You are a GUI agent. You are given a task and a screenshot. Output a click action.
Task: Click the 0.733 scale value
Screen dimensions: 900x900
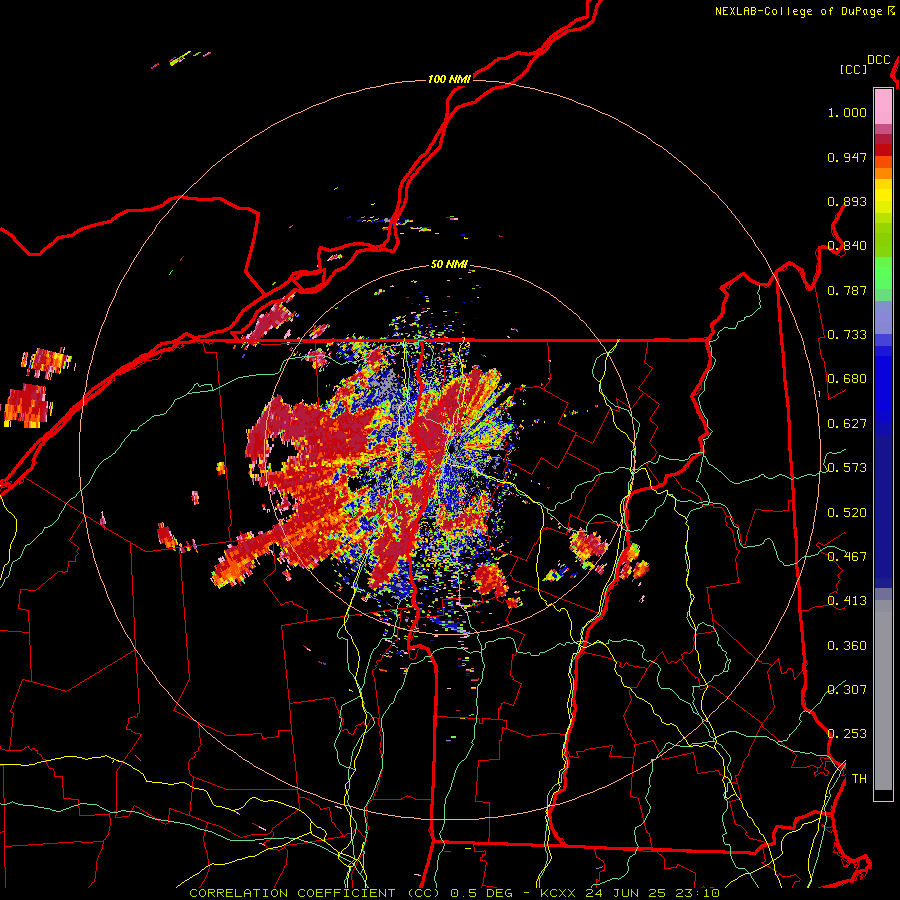[847, 335]
